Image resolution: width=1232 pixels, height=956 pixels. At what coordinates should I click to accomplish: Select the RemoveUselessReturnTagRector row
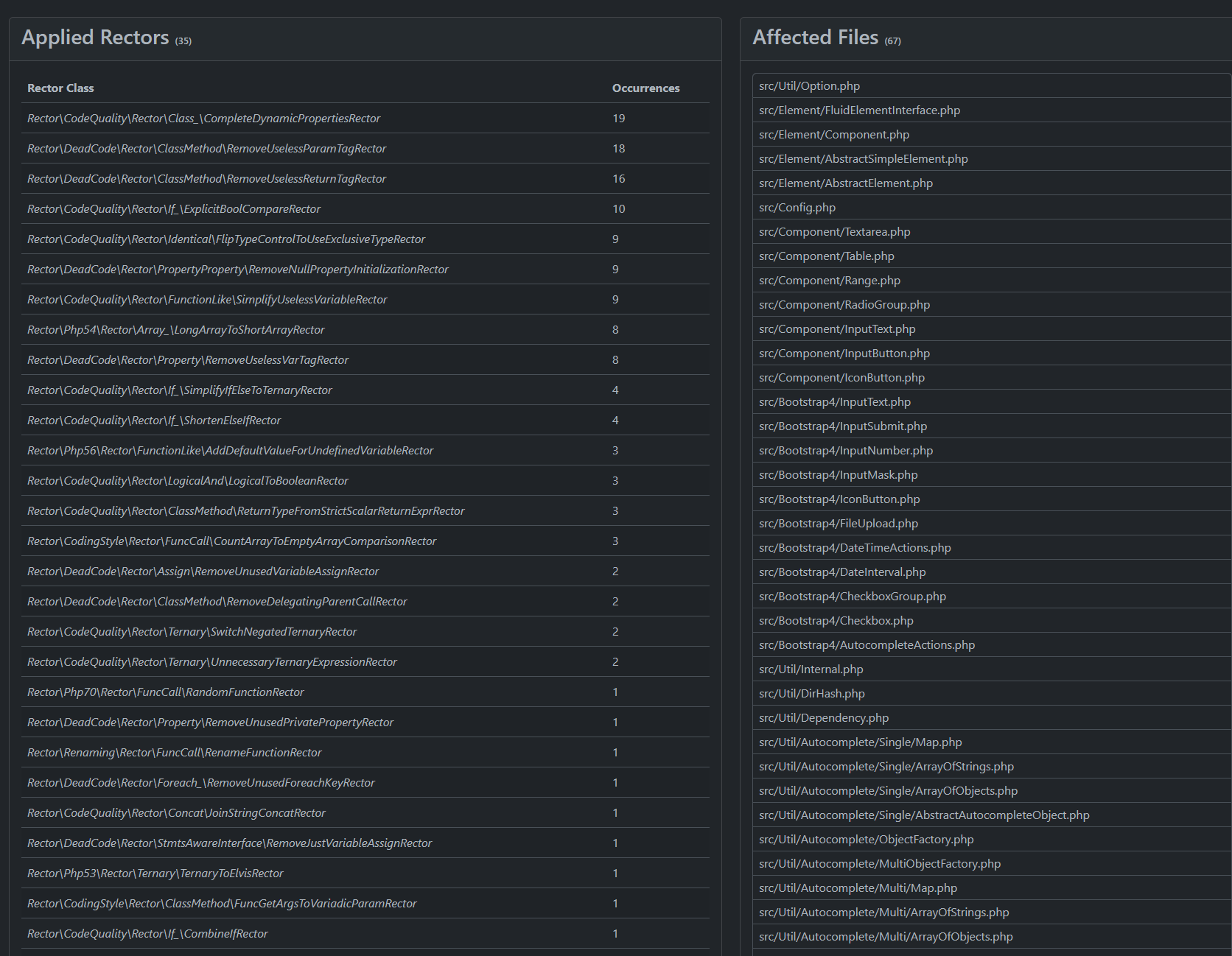click(x=365, y=178)
